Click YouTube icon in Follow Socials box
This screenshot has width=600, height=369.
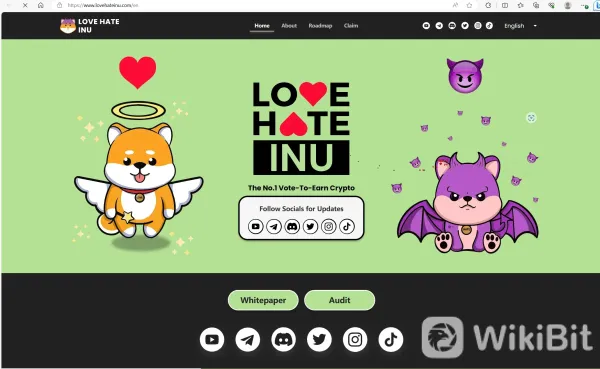coord(256,227)
